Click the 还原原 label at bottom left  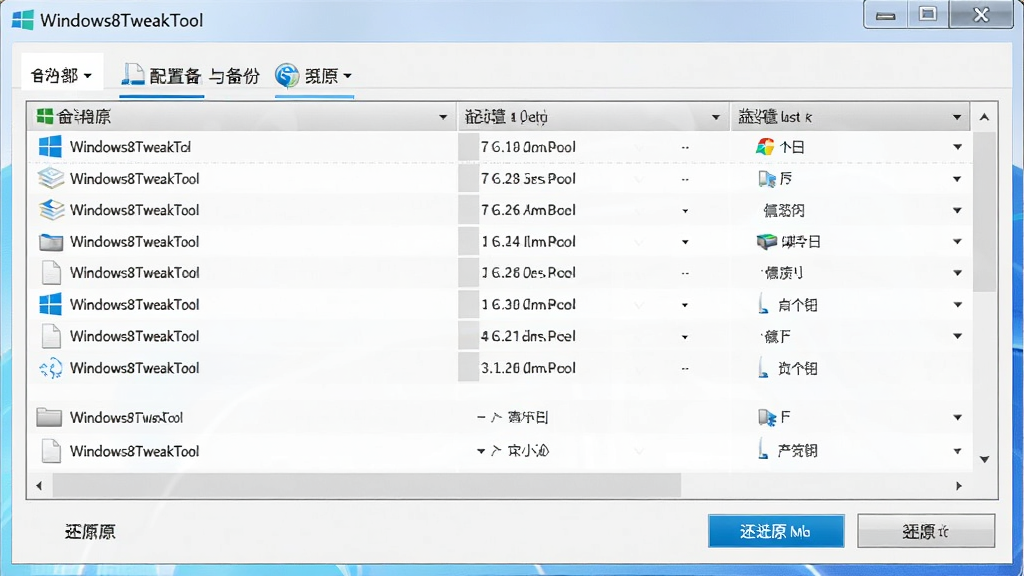90,532
